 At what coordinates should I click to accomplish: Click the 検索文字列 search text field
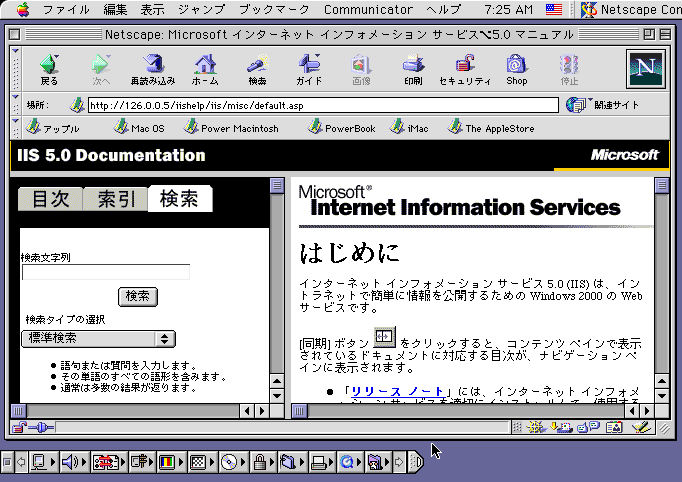click(x=106, y=272)
